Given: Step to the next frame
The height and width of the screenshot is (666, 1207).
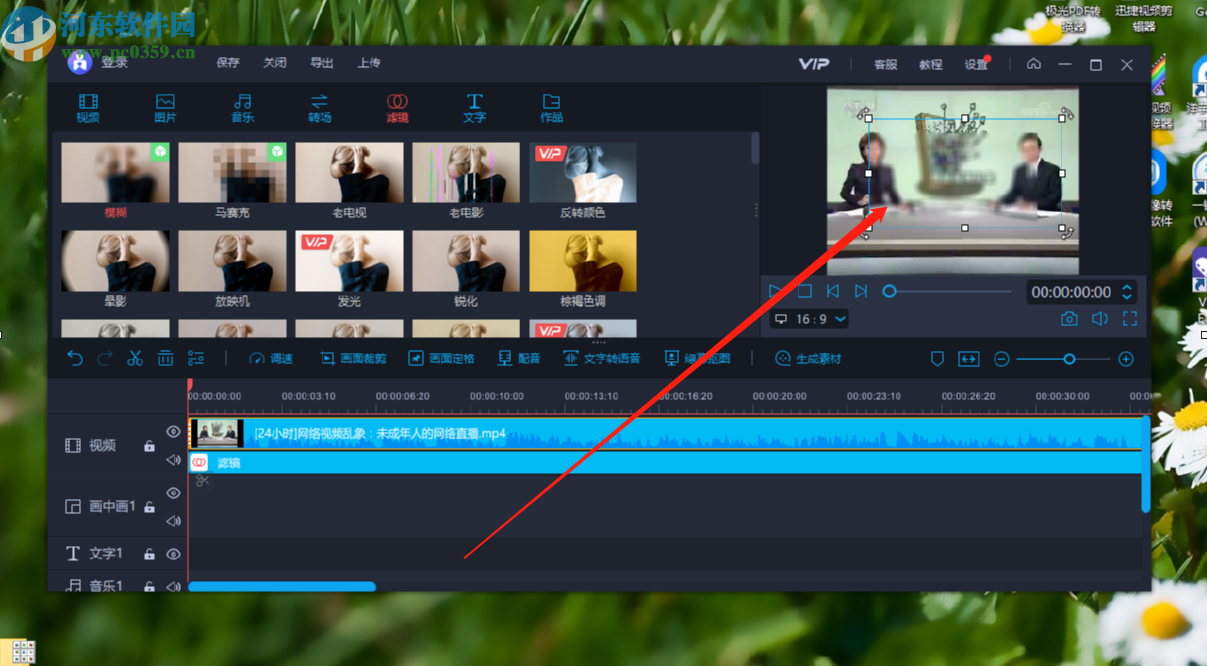Looking at the screenshot, I should pyautogui.click(x=860, y=291).
